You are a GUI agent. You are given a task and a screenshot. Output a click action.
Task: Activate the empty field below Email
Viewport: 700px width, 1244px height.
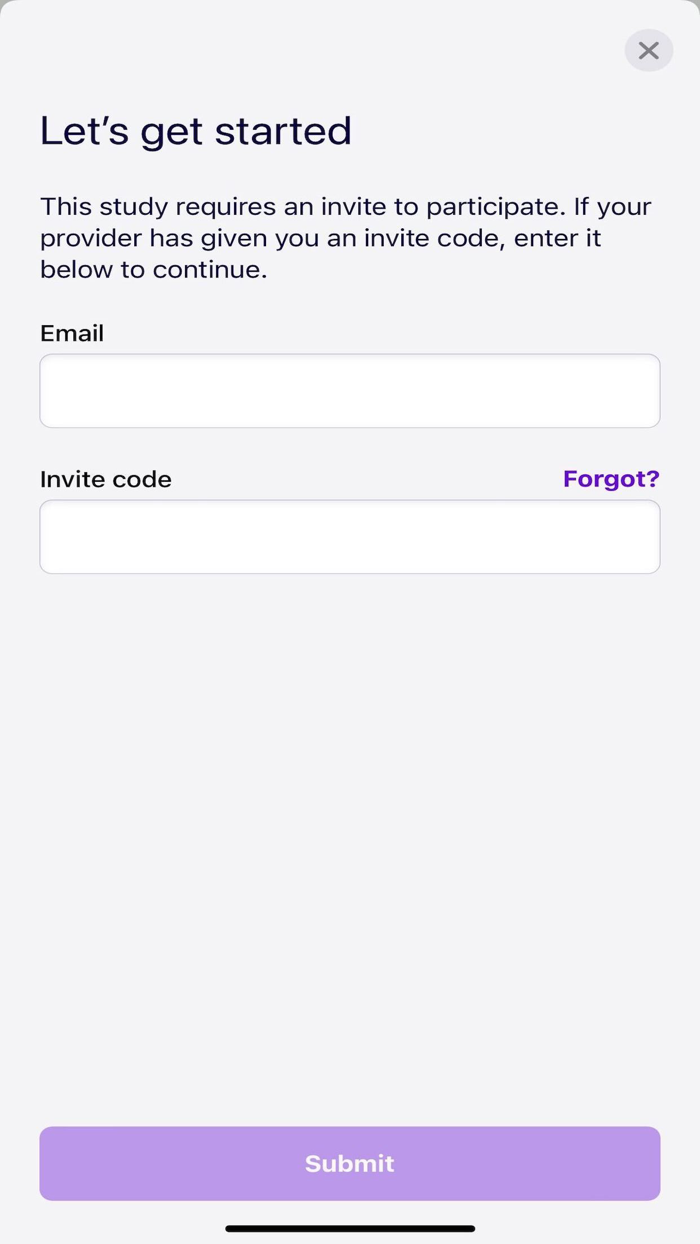[350, 391]
